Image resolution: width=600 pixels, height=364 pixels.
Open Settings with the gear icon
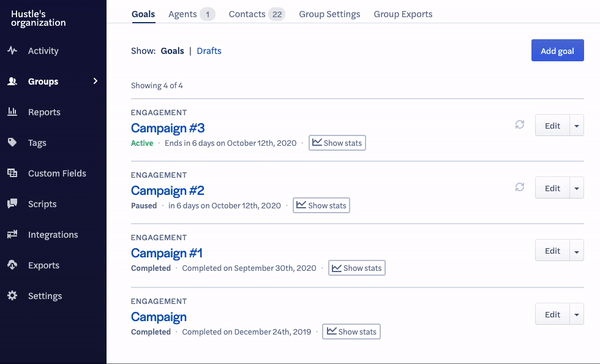[x=12, y=295]
